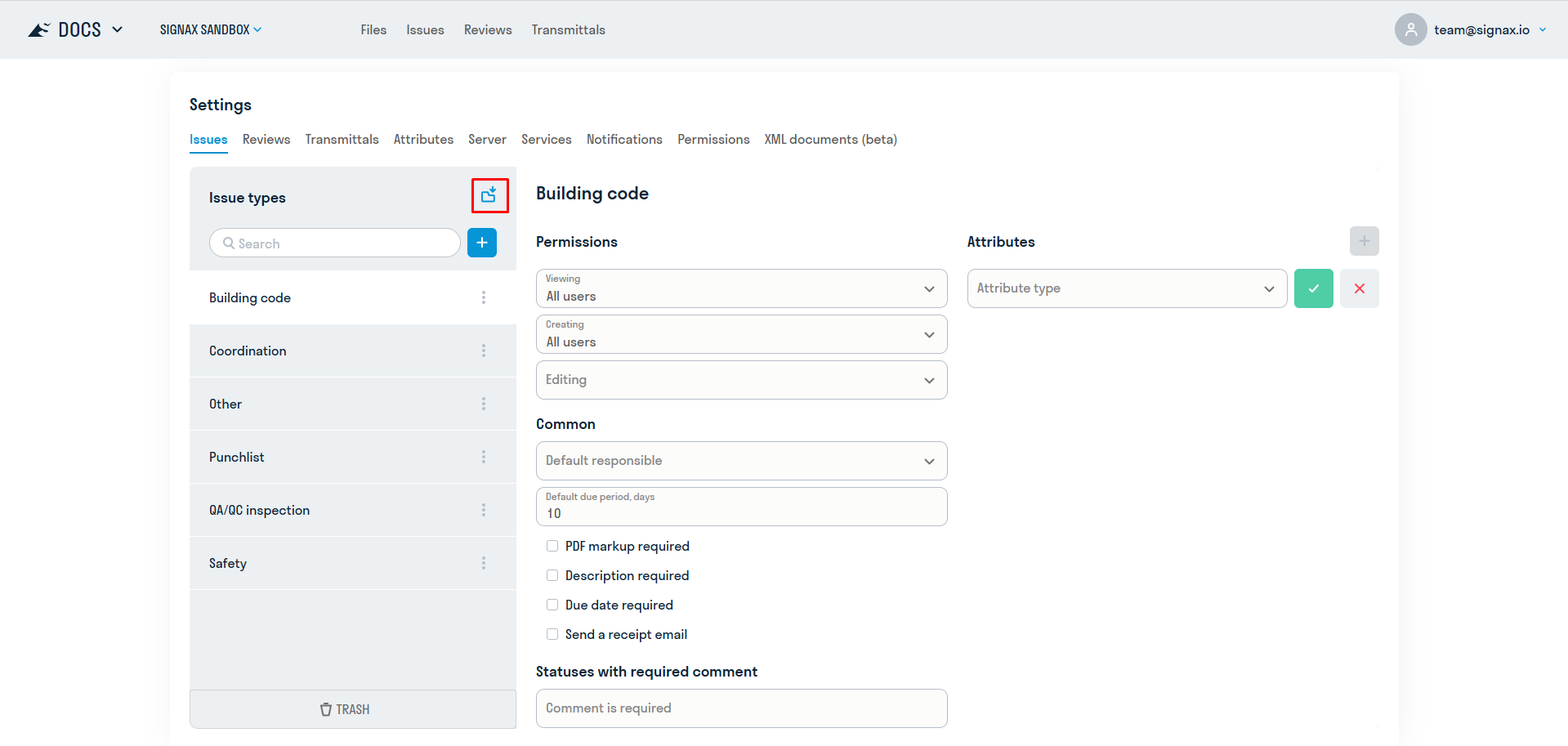The width and height of the screenshot is (1568, 746).
Task: Go to Issues in top navigation
Action: tap(425, 29)
